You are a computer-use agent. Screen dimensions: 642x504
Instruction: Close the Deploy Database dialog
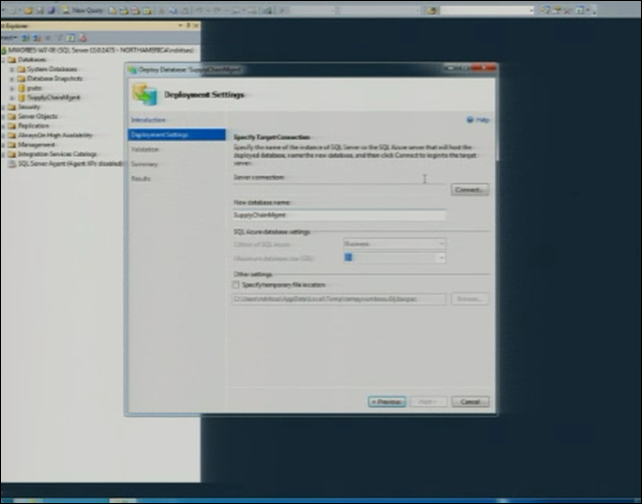coord(484,68)
